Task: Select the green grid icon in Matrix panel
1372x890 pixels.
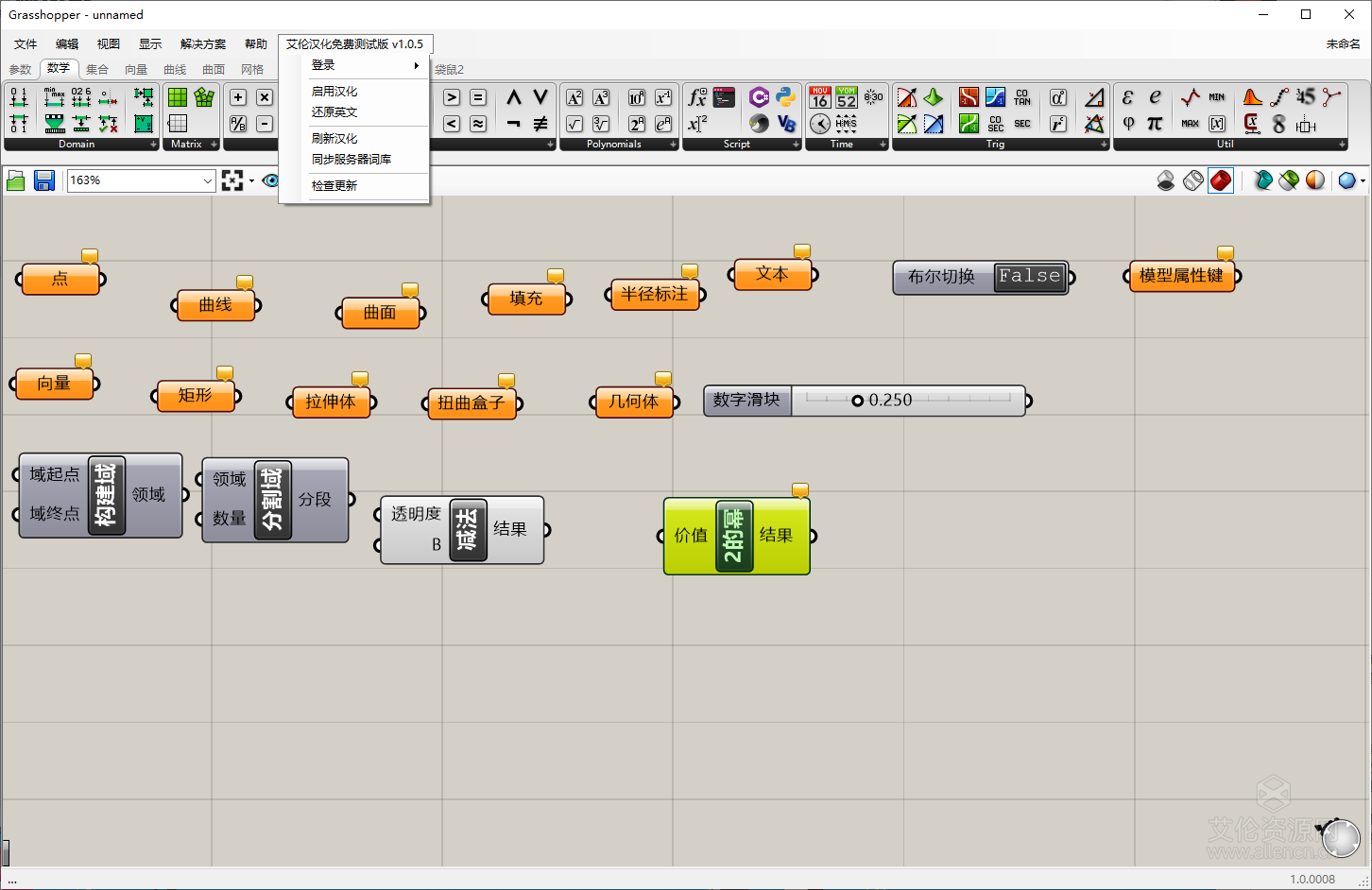Action: (177, 97)
